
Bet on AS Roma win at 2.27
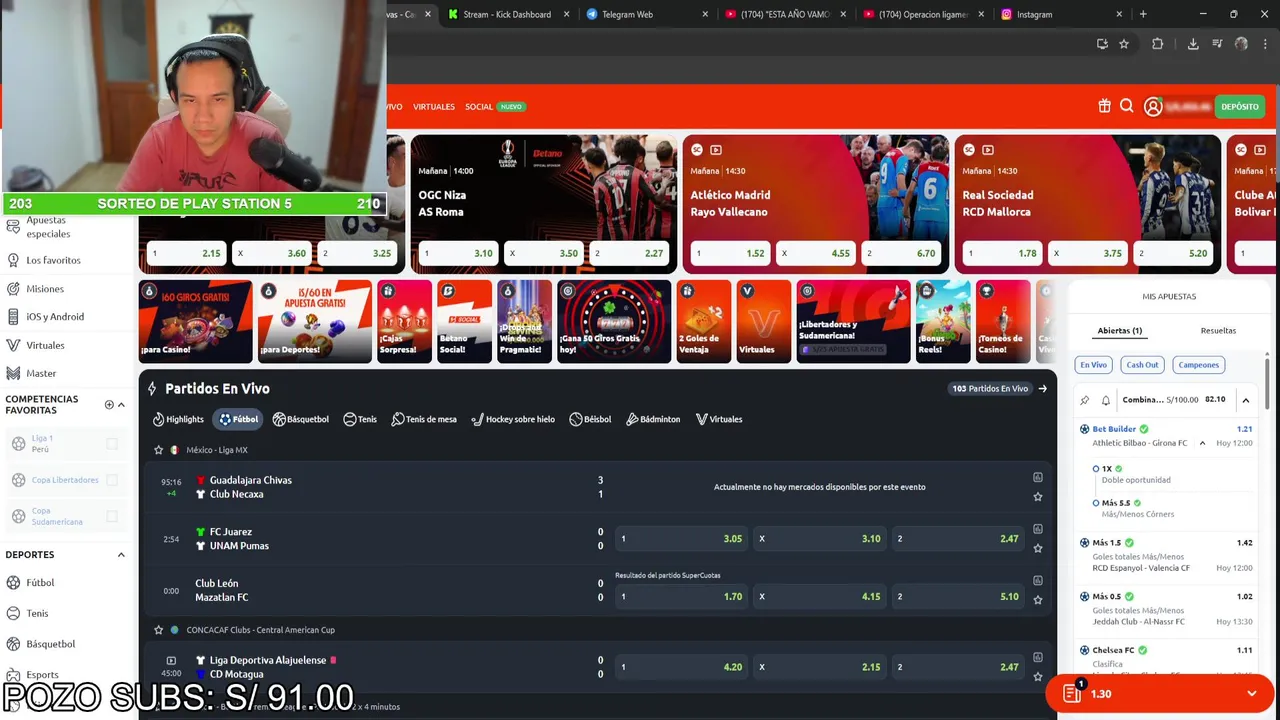click(x=630, y=253)
